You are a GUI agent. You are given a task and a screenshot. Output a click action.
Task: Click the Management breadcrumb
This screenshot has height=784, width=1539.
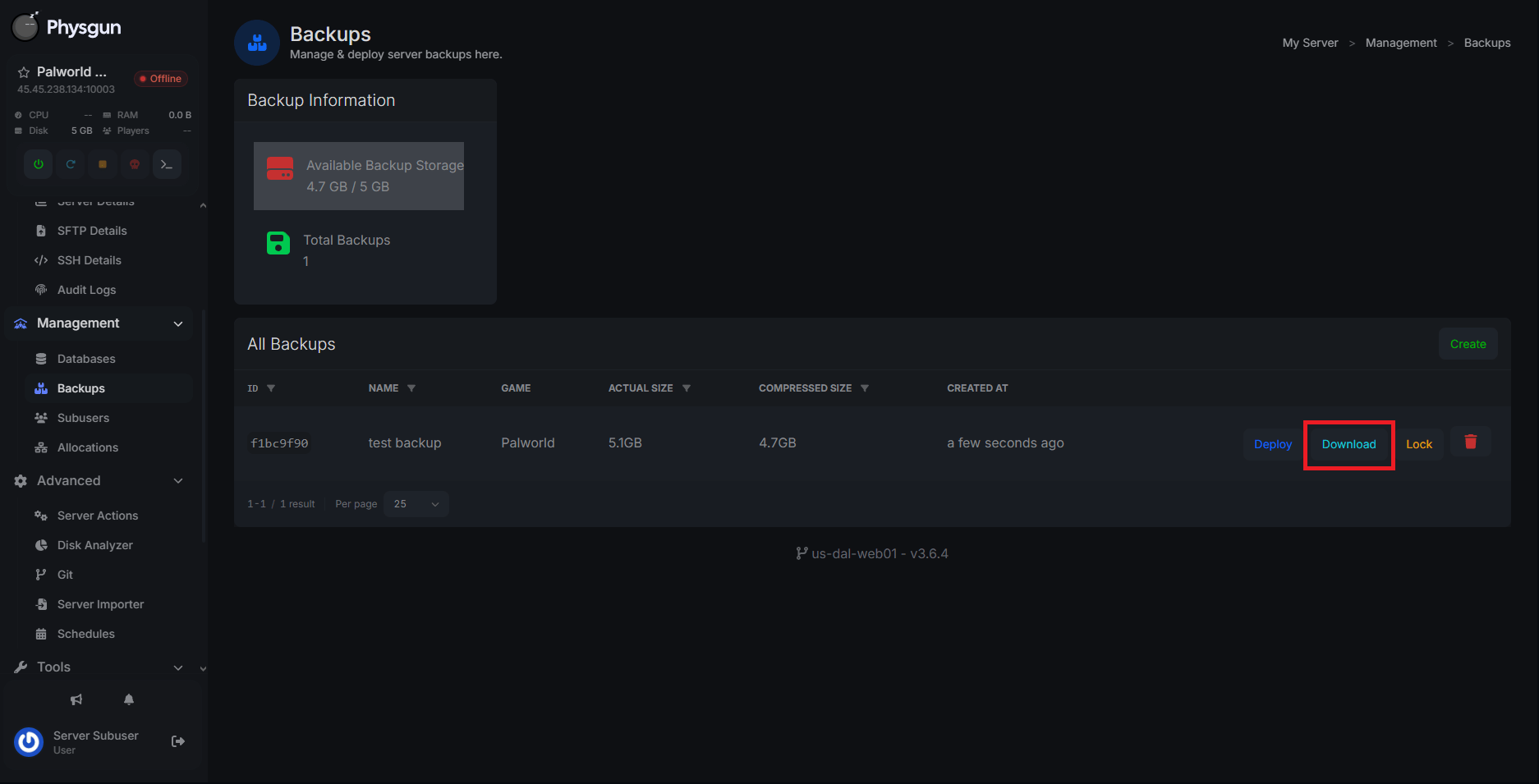(x=1401, y=43)
